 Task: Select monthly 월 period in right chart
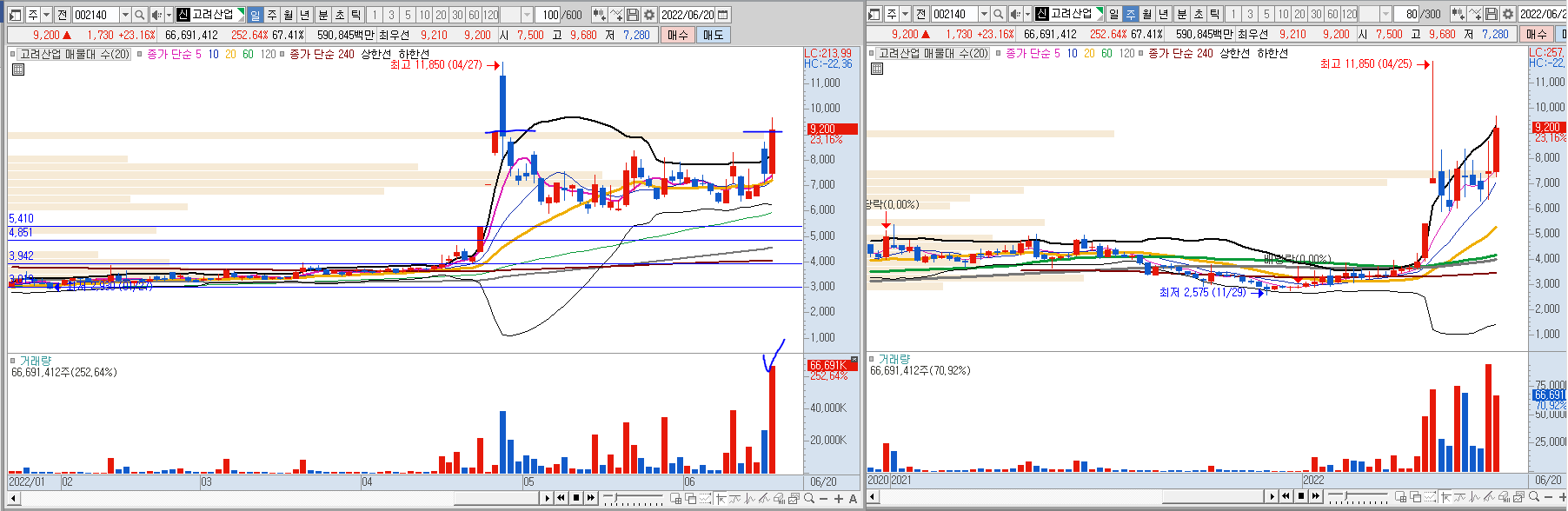1147,15
